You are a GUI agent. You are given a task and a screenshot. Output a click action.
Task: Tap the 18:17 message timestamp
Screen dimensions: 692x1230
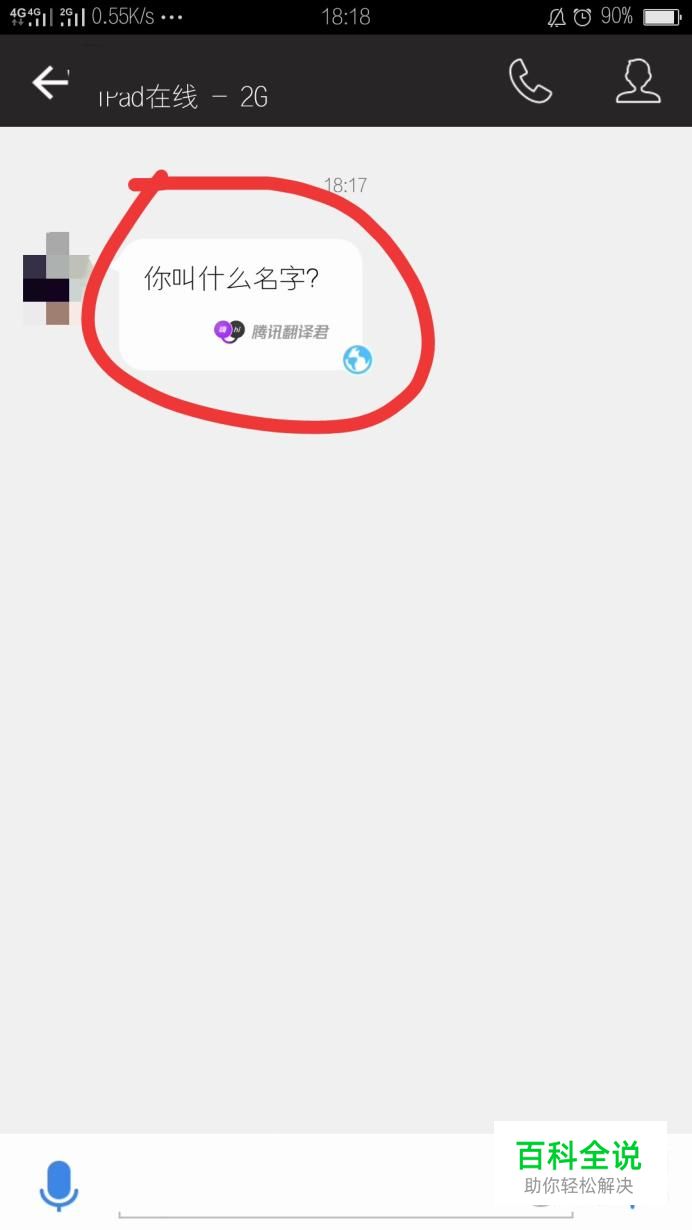point(345,185)
